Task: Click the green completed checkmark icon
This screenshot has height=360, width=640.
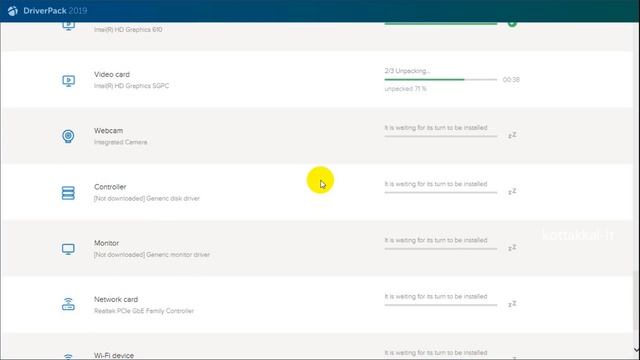Action: tap(512, 24)
